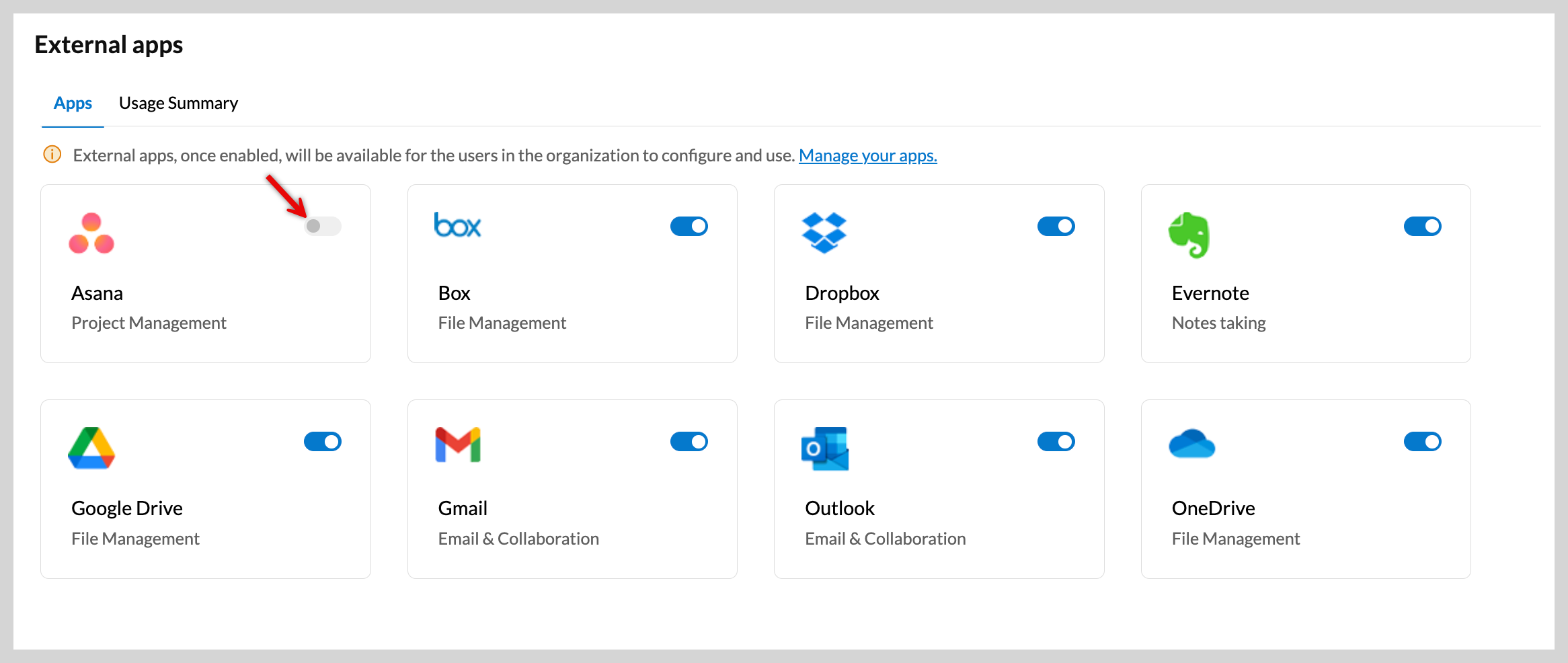Open the Manage your apps link

(867, 155)
